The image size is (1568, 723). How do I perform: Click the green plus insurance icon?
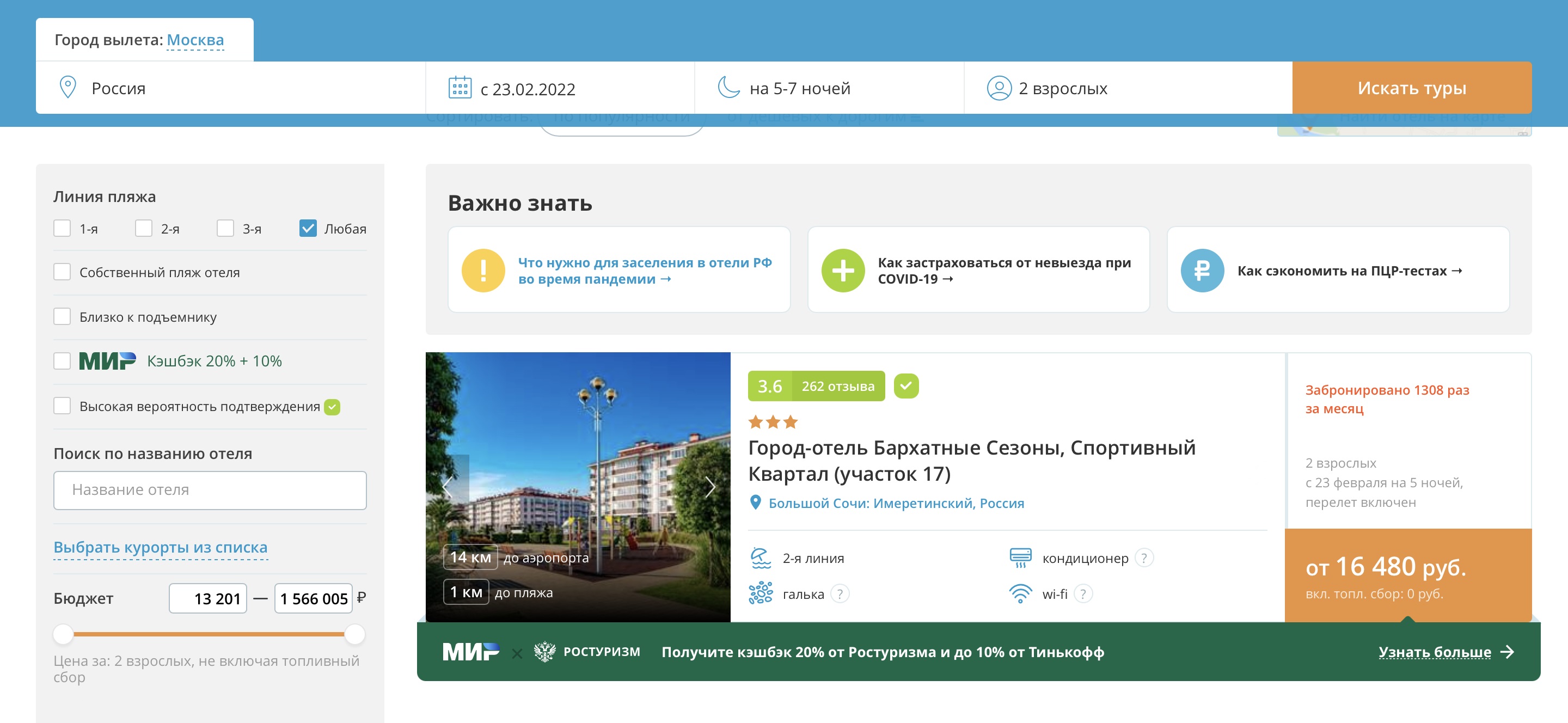click(842, 270)
